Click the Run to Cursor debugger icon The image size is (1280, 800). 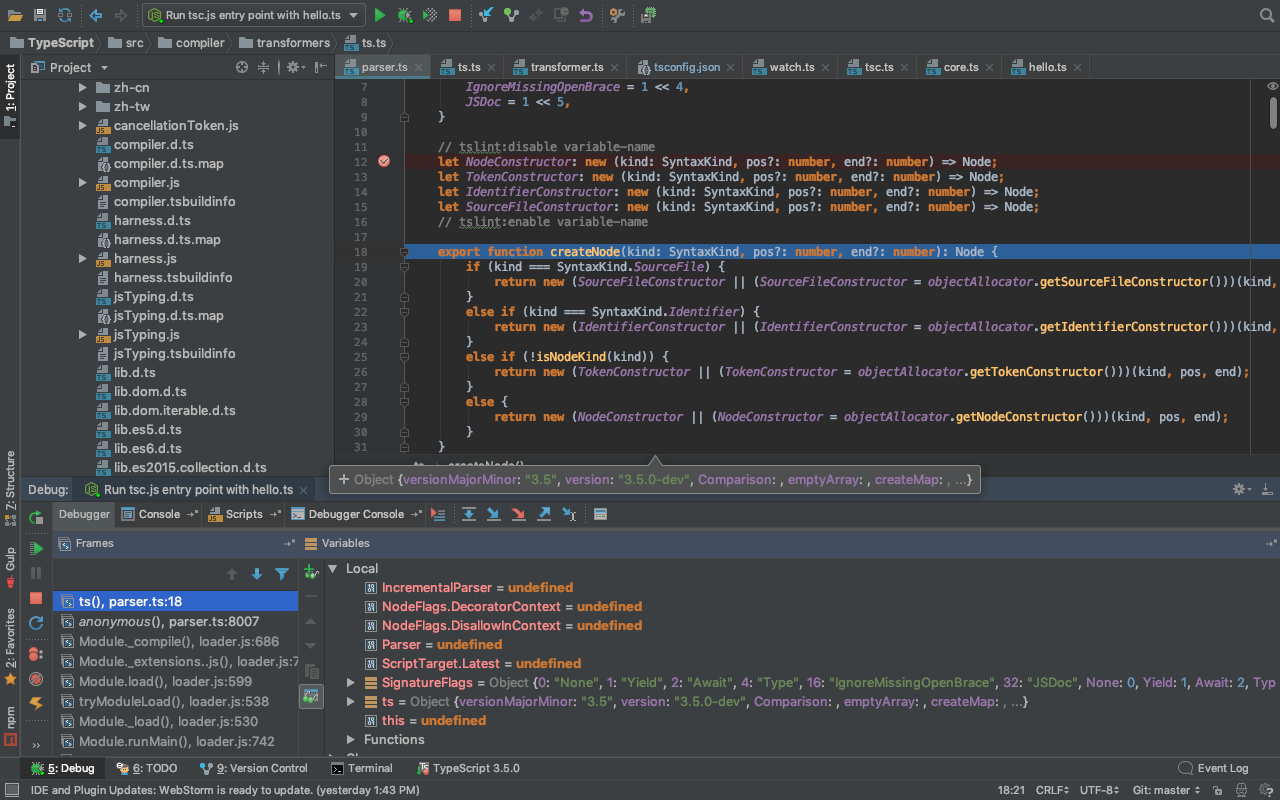point(569,514)
